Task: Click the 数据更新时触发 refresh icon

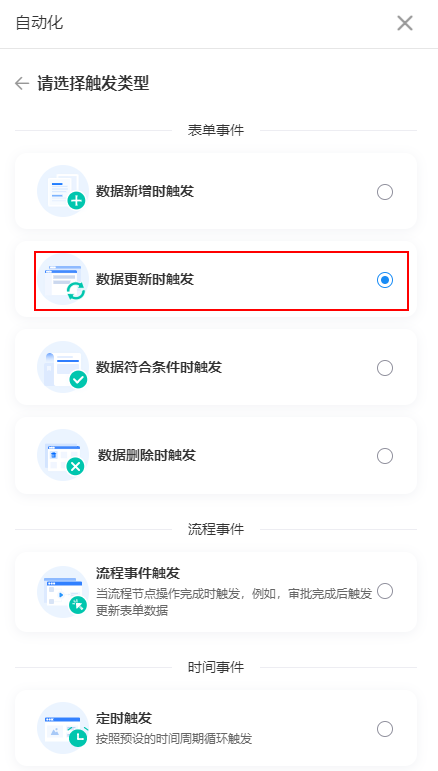Action: (x=63, y=279)
